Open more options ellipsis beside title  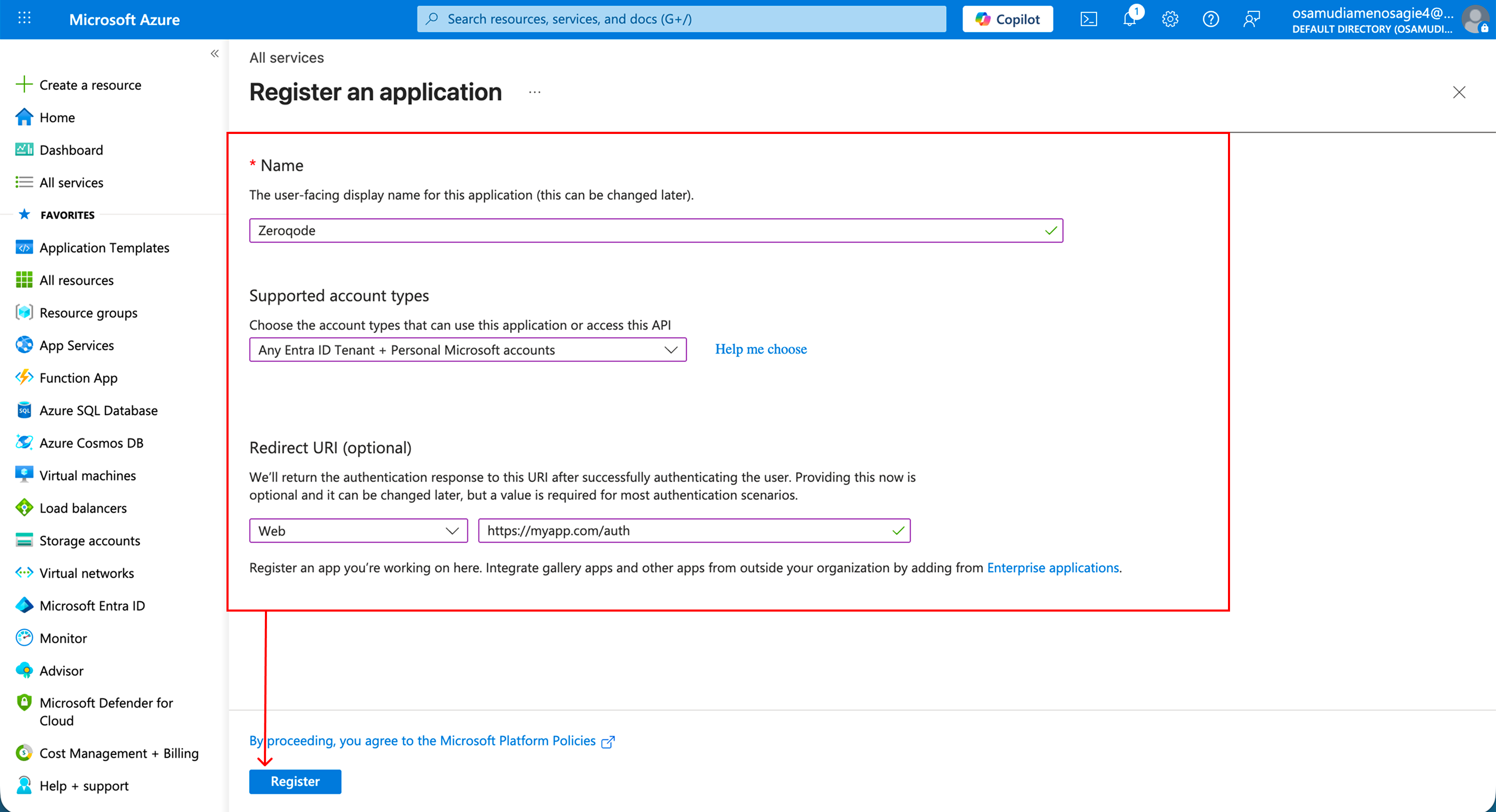coord(535,92)
